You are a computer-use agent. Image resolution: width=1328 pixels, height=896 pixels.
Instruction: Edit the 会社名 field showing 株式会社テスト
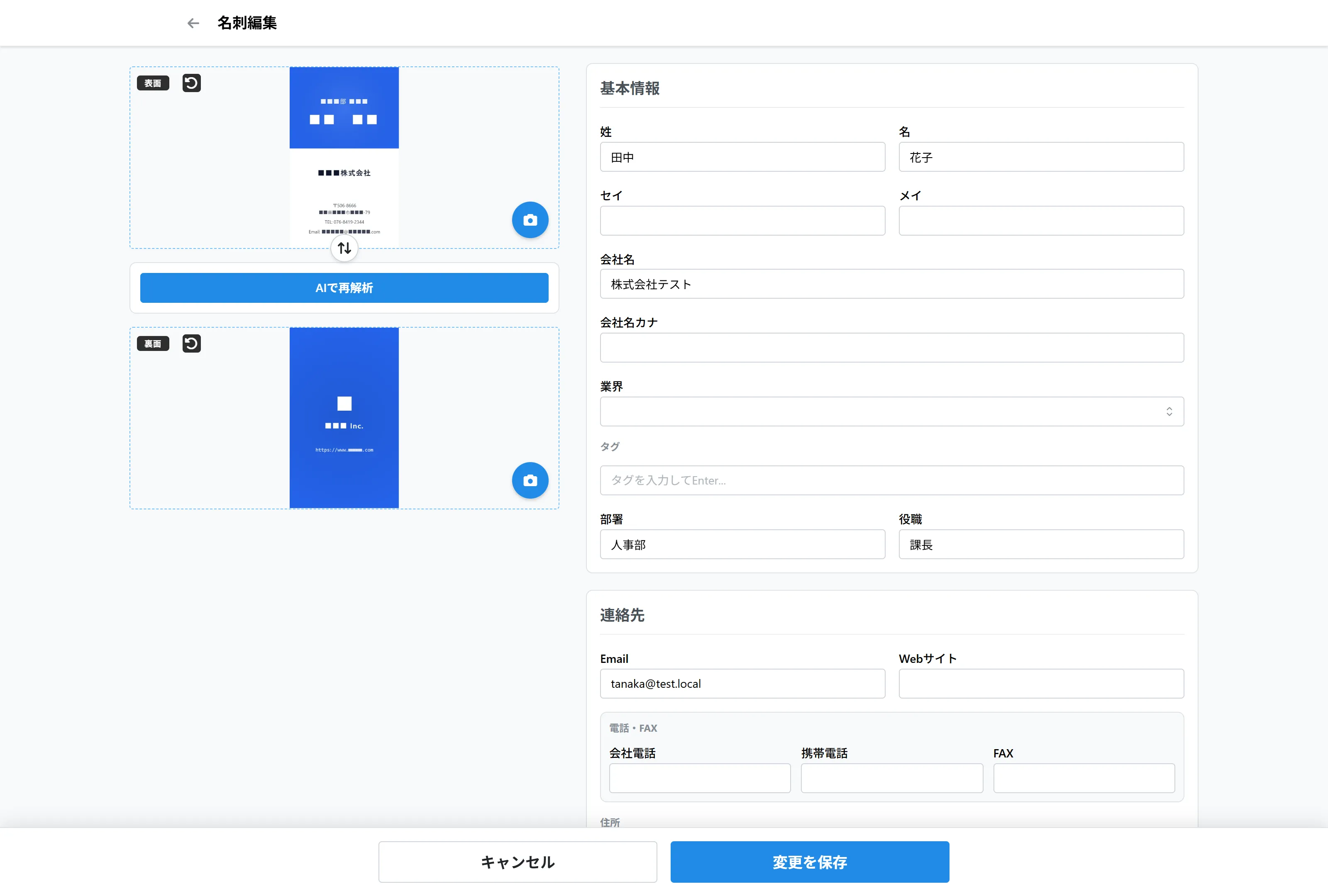coord(891,284)
